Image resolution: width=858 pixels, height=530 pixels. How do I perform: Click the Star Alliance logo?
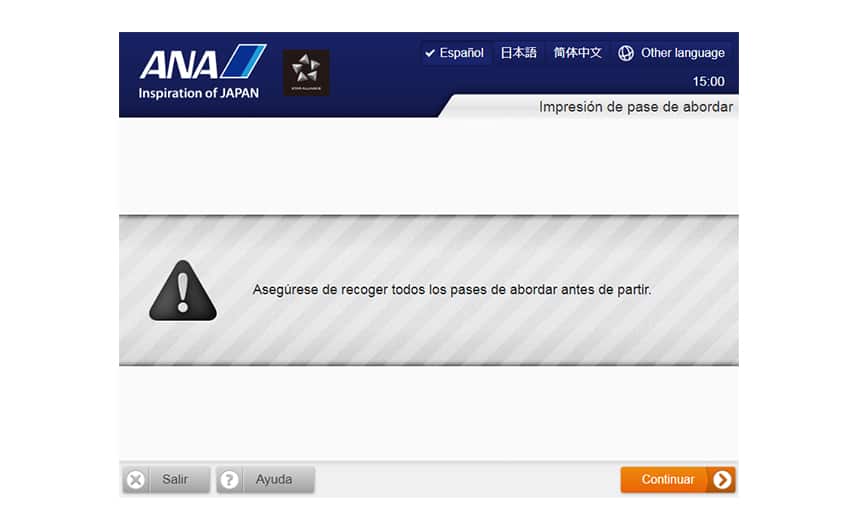(x=306, y=73)
